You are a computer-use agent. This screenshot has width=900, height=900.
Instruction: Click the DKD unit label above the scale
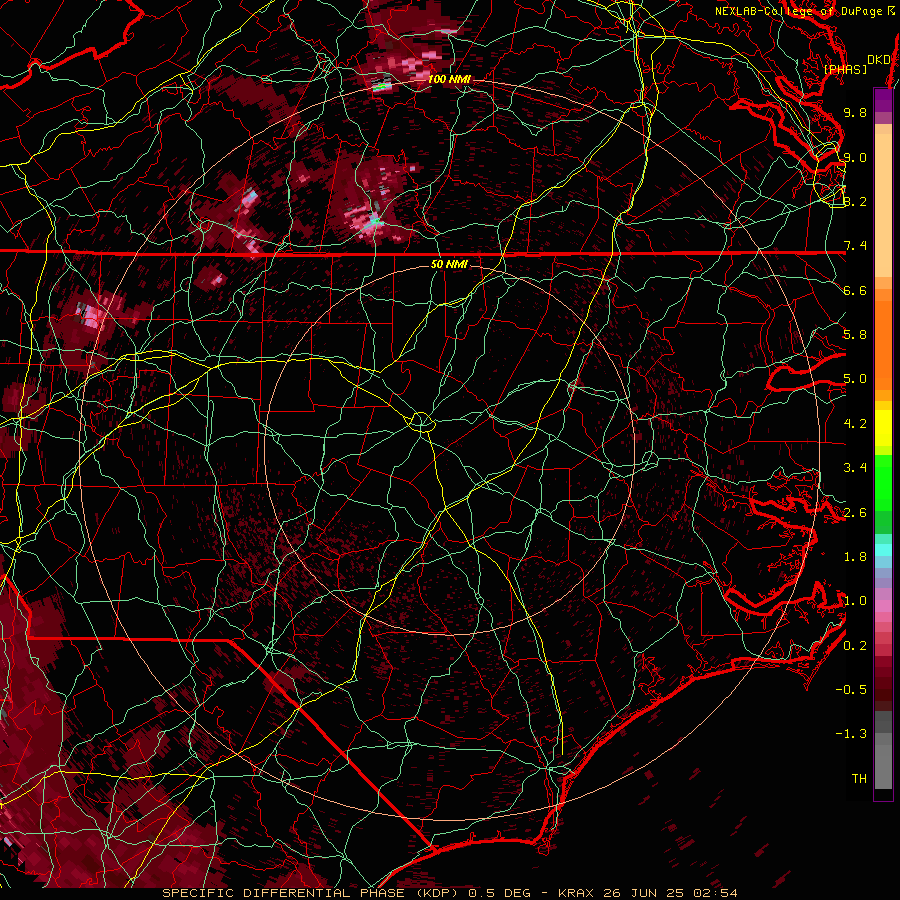coord(878,60)
